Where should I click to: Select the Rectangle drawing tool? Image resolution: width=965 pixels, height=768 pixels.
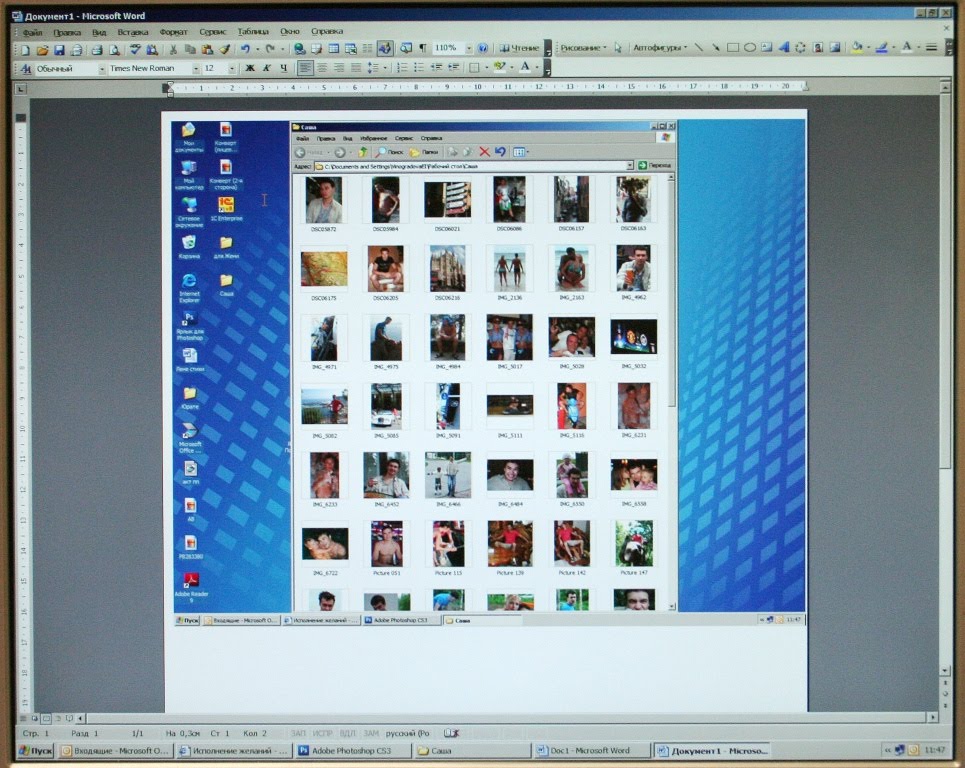click(733, 47)
